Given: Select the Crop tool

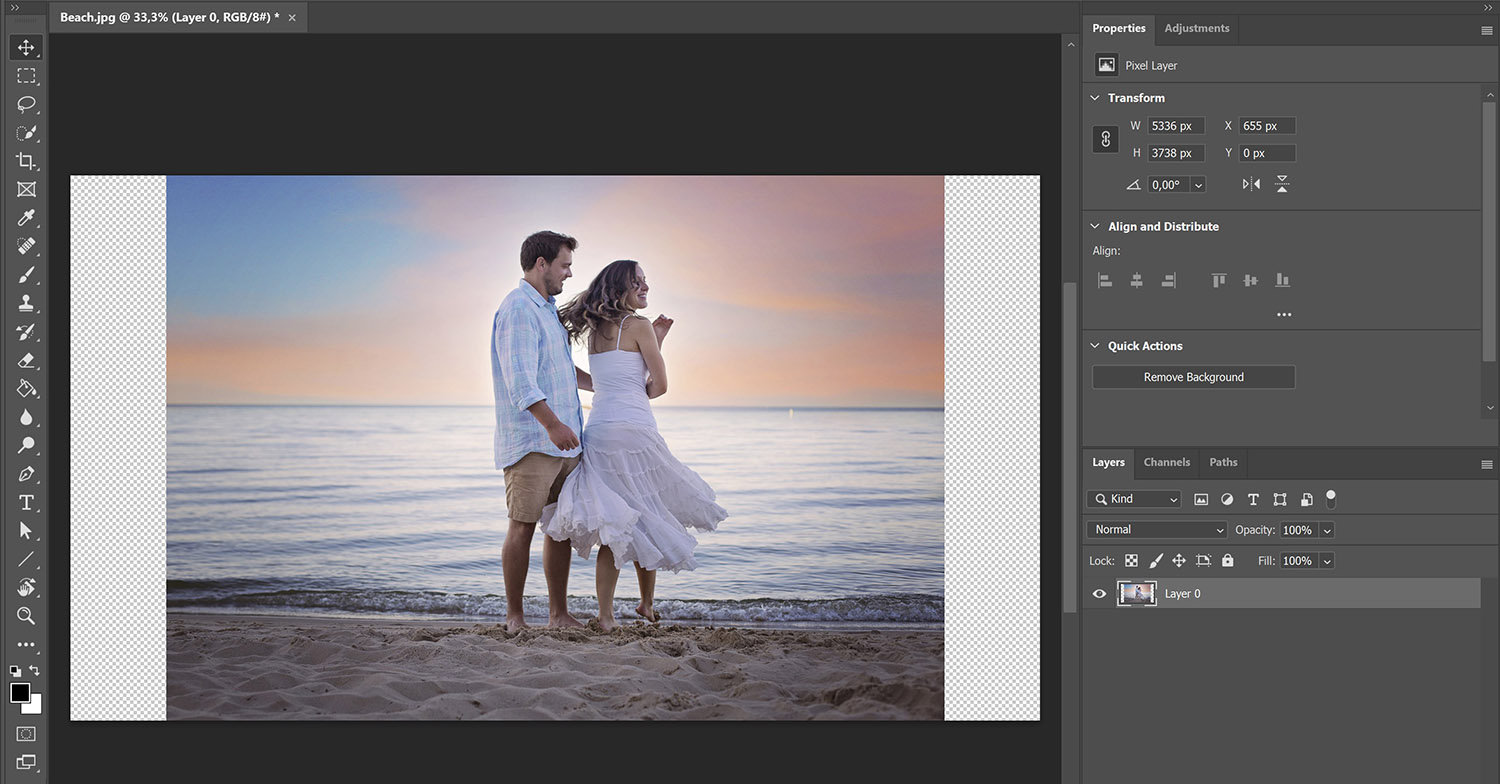Looking at the screenshot, I should tap(26, 161).
